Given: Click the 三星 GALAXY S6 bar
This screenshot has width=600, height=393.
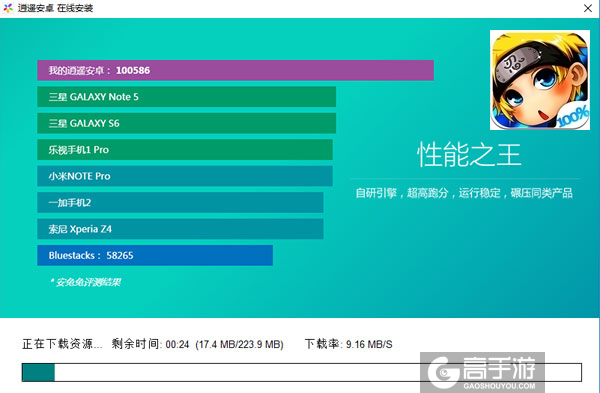Looking at the screenshot, I should 186,123.
